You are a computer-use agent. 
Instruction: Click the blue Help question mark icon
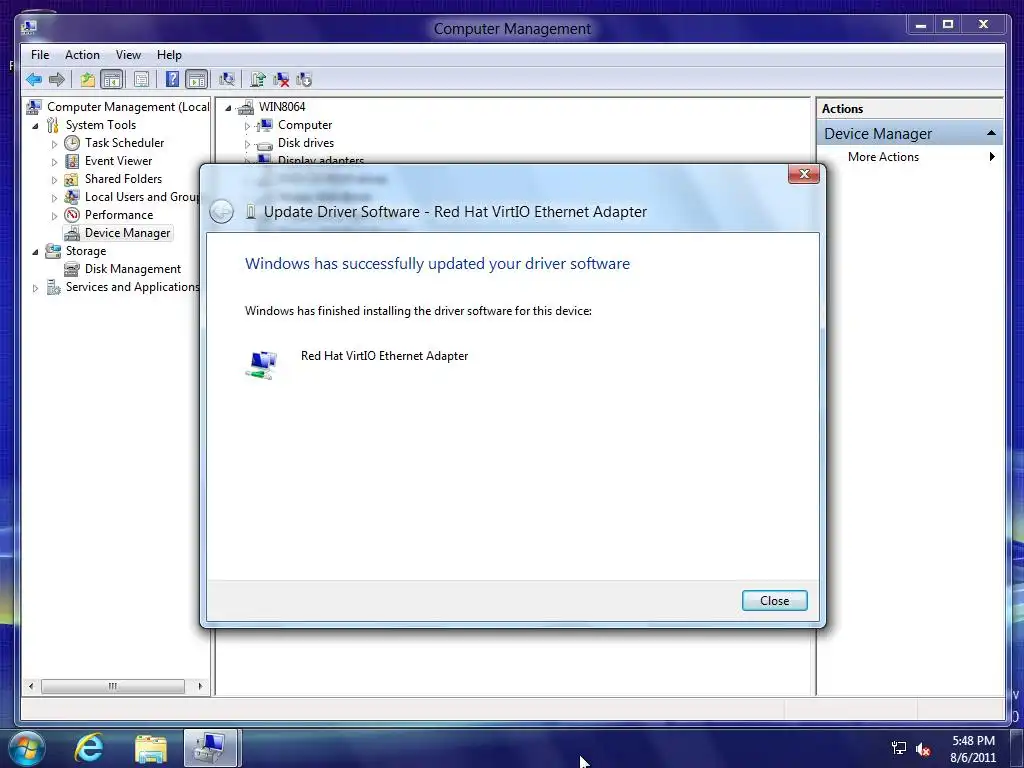click(172, 80)
